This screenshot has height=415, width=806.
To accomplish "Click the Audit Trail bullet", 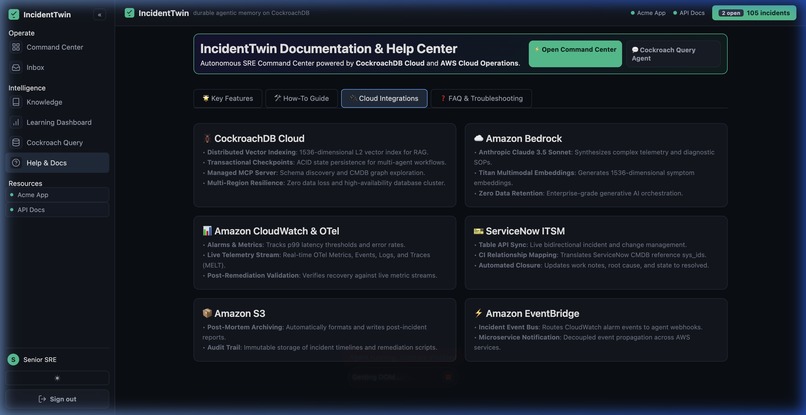I will click(x=320, y=348).
